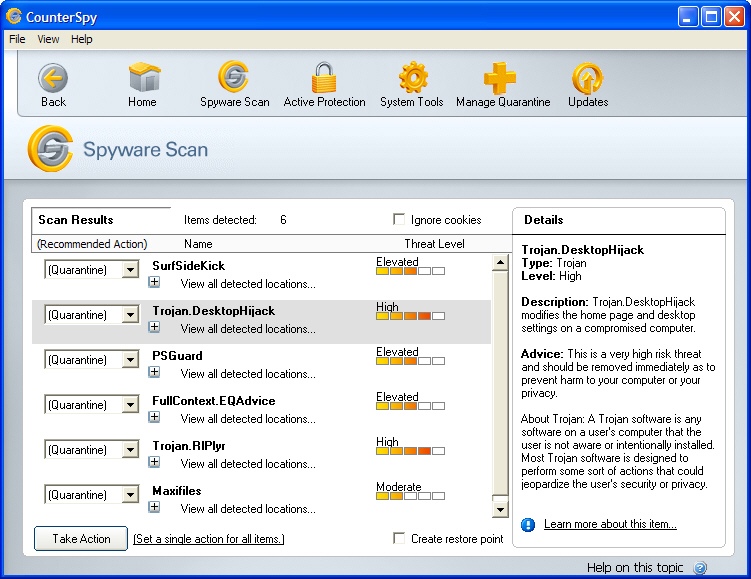
Task: Expand detected locations for Maxifiles
Action: tap(154, 507)
